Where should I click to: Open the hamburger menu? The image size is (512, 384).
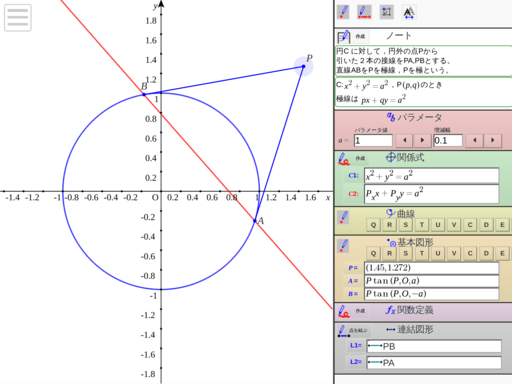pyautogui.click(x=18, y=18)
